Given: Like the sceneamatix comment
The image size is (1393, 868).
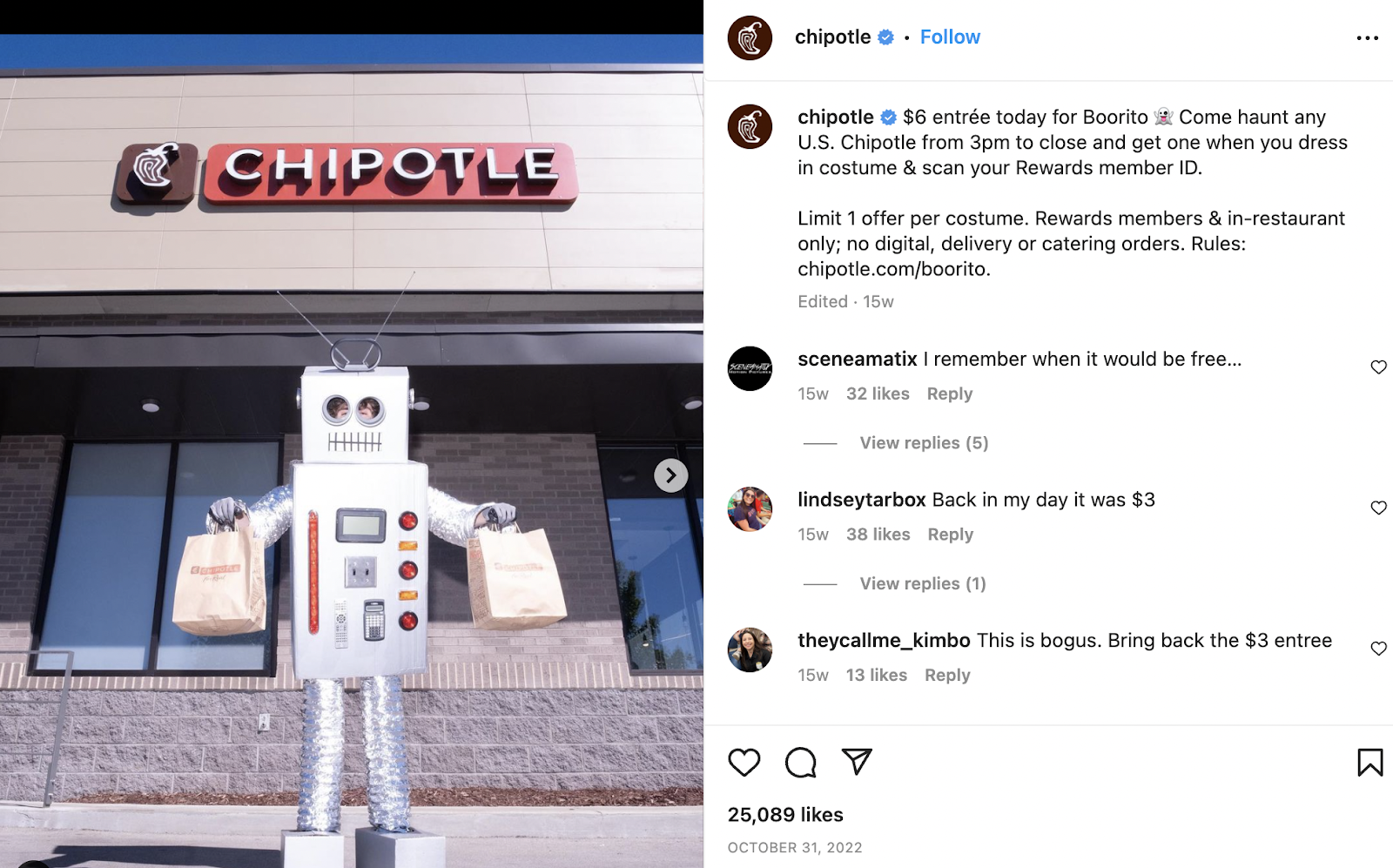Looking at the screenshot, I should (x=1378, y=367).
